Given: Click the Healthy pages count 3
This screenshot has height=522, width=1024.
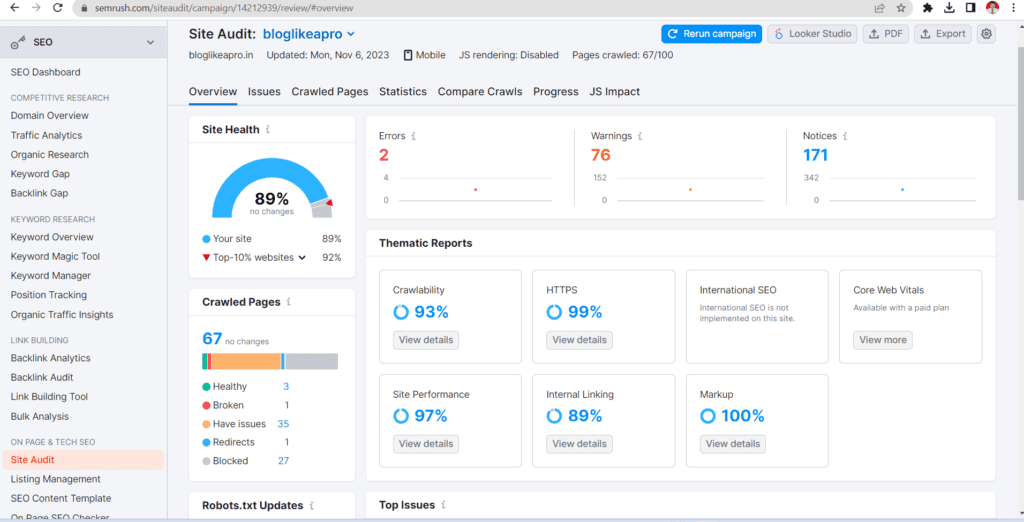Looking at the screenshot, I should [286, 387].
